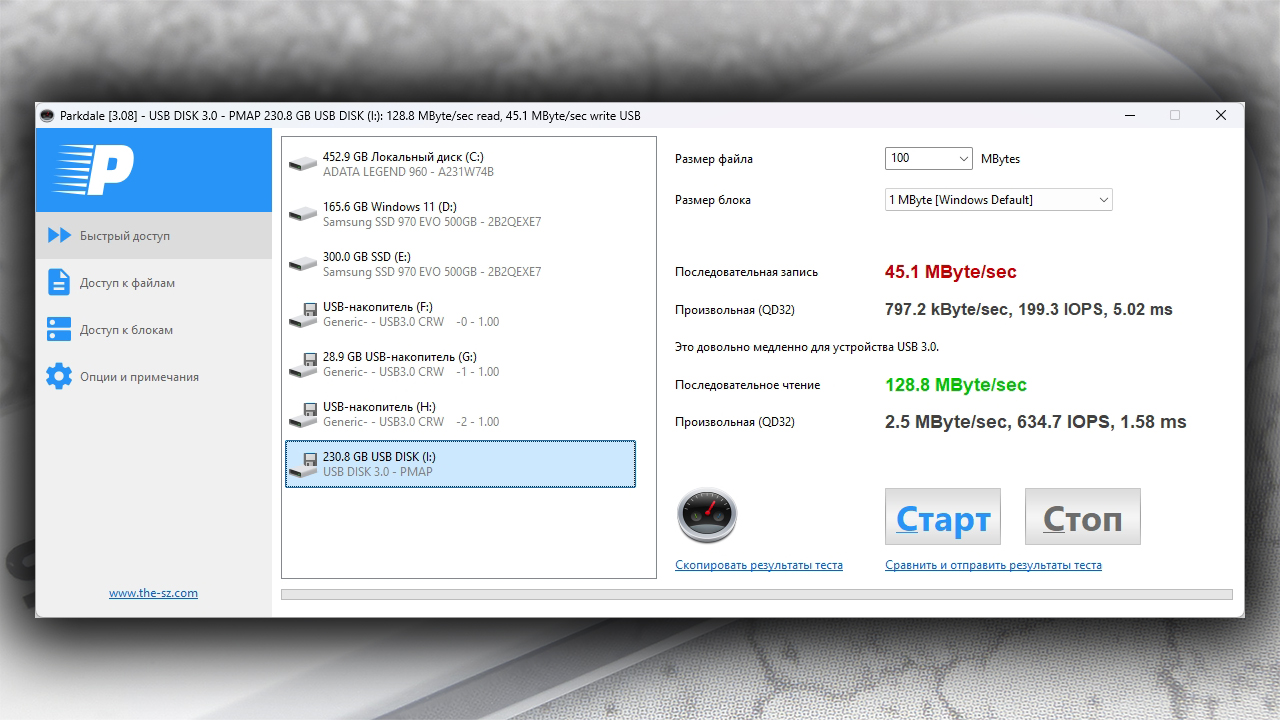Click the floppy drive icon for USB-накопитель (H:)
Image resolution: width=1280 pixels, height=720 pixels.
point(302,414)
